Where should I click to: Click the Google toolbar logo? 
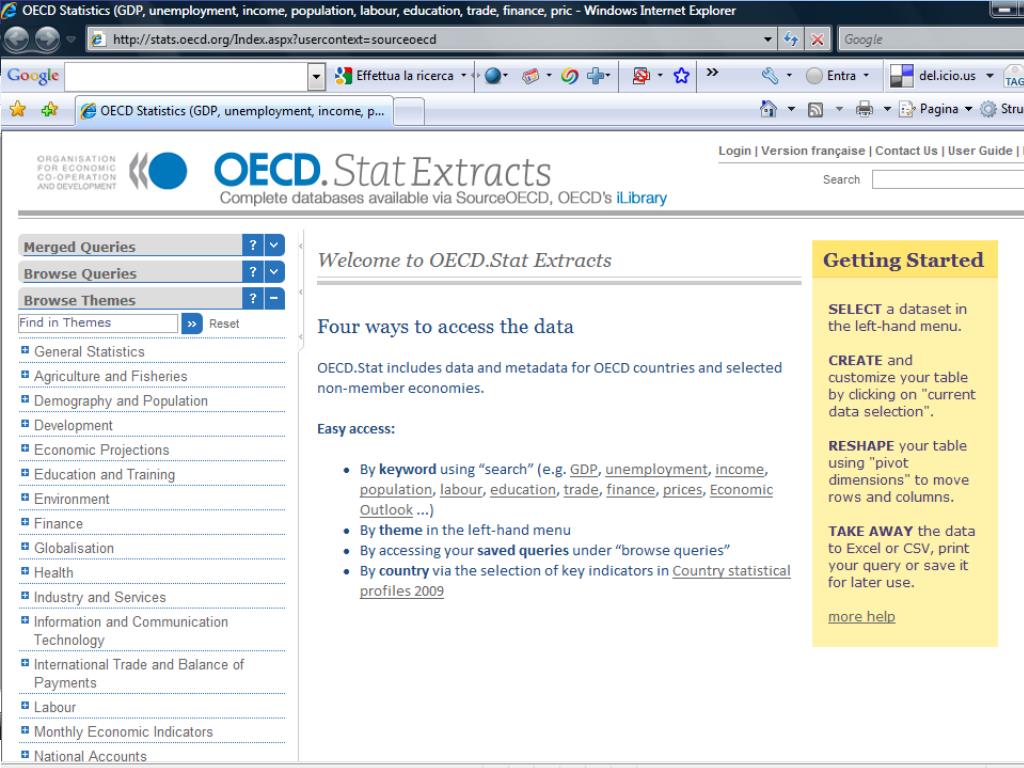pos(33,76)
